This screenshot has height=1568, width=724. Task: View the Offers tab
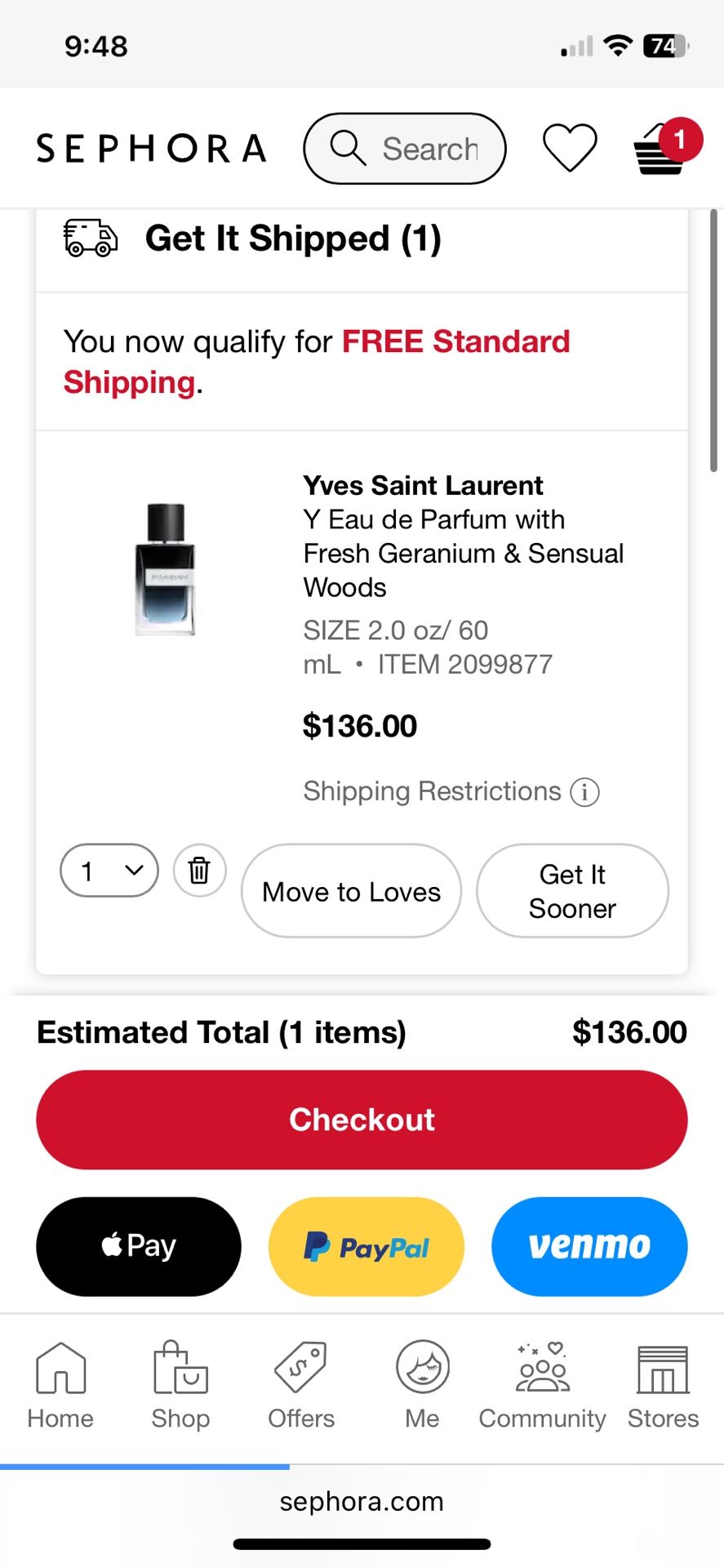301,1384
